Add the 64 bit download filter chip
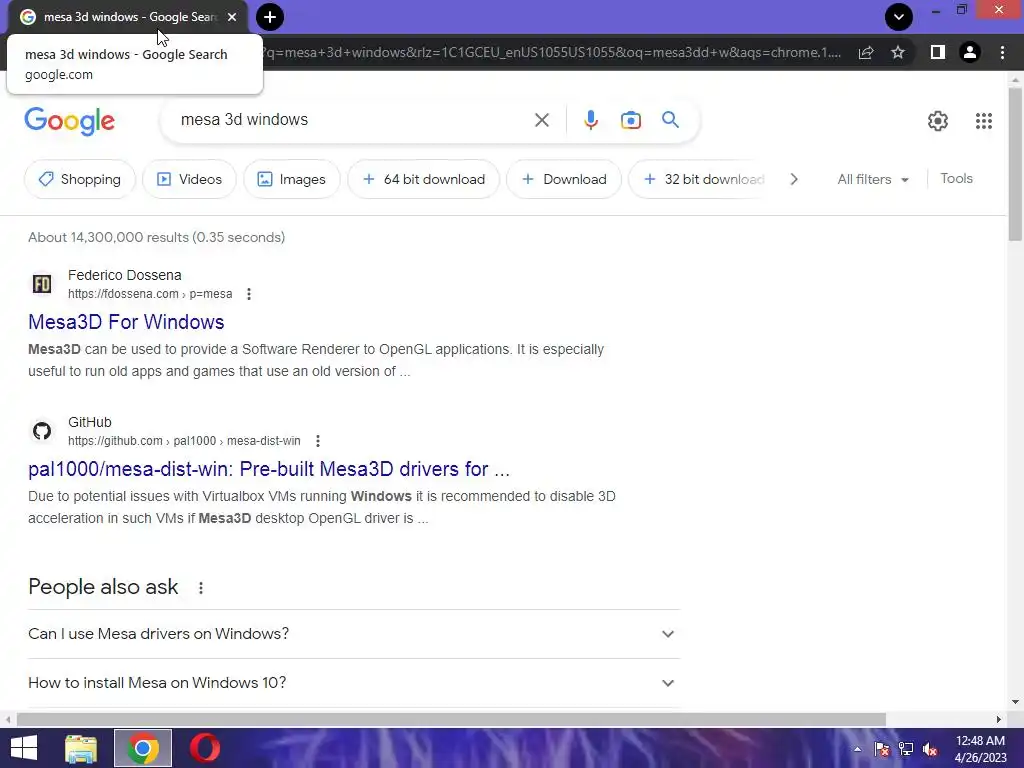Screen dimensions: 1024x768 424,179
